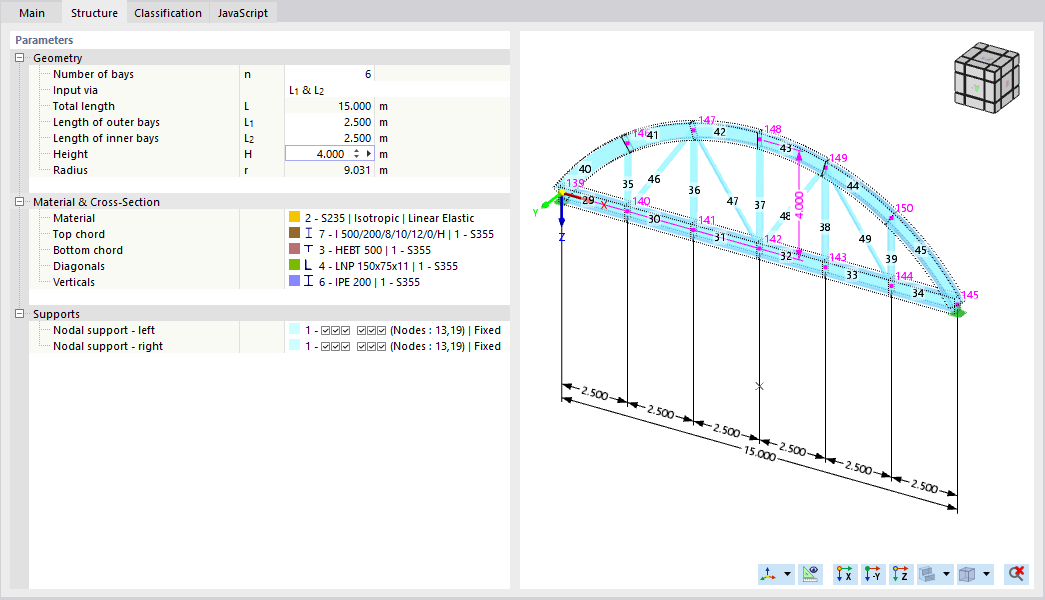Click the navigation cube in the preview
This screenshot has height=600, width=1045.
point(987,78)
